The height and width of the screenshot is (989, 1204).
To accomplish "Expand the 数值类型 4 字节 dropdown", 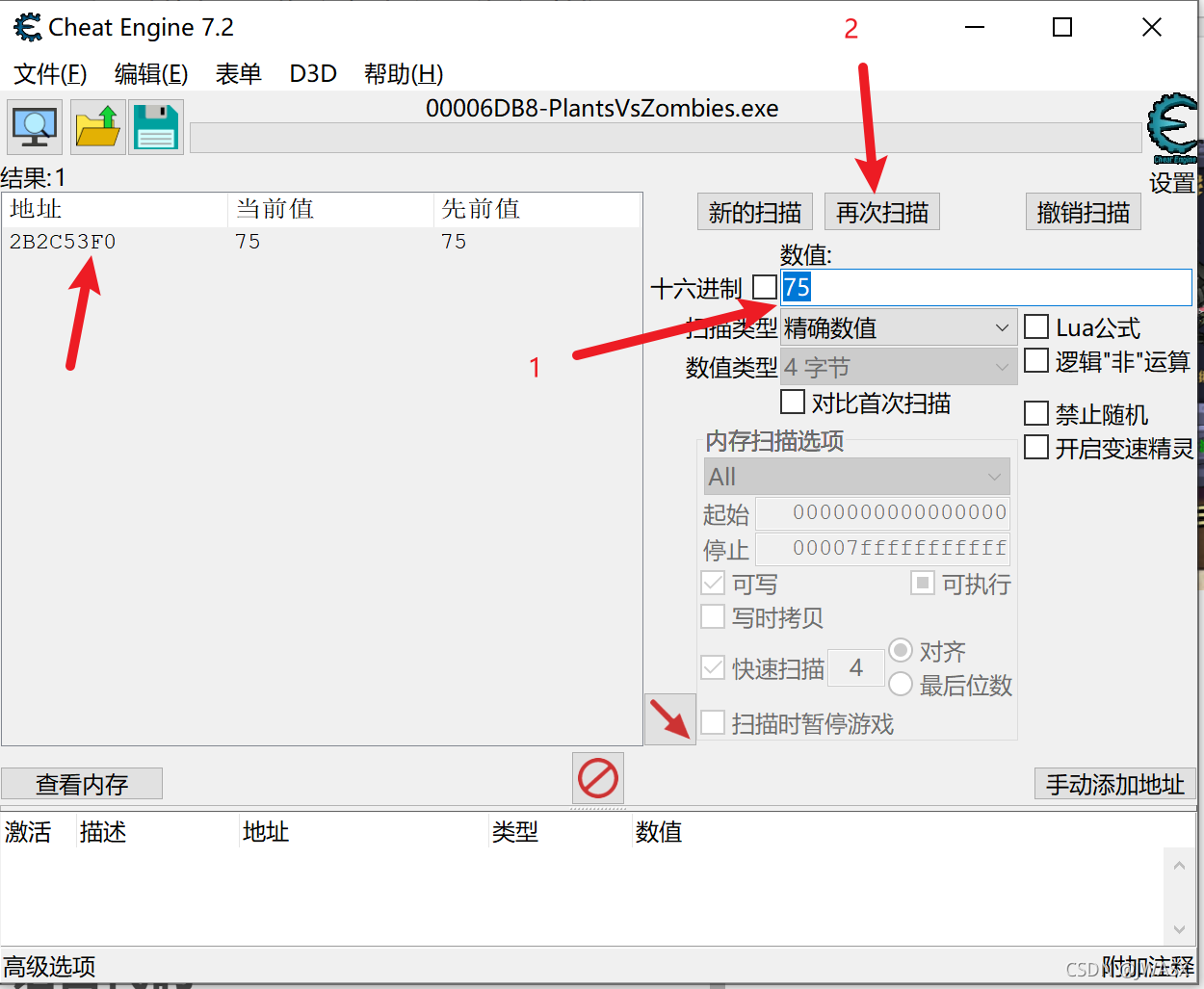I will click(899, 367).
